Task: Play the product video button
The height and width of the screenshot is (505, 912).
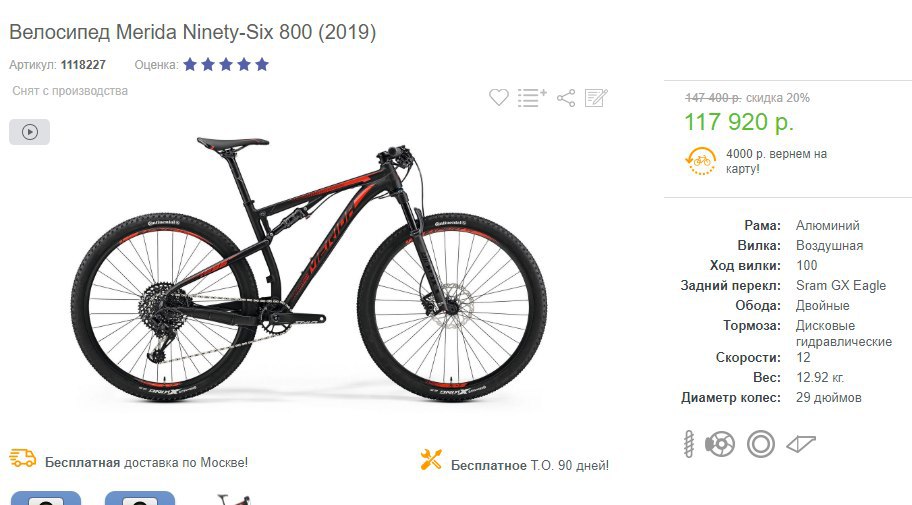Action: [x=30, y=132]
